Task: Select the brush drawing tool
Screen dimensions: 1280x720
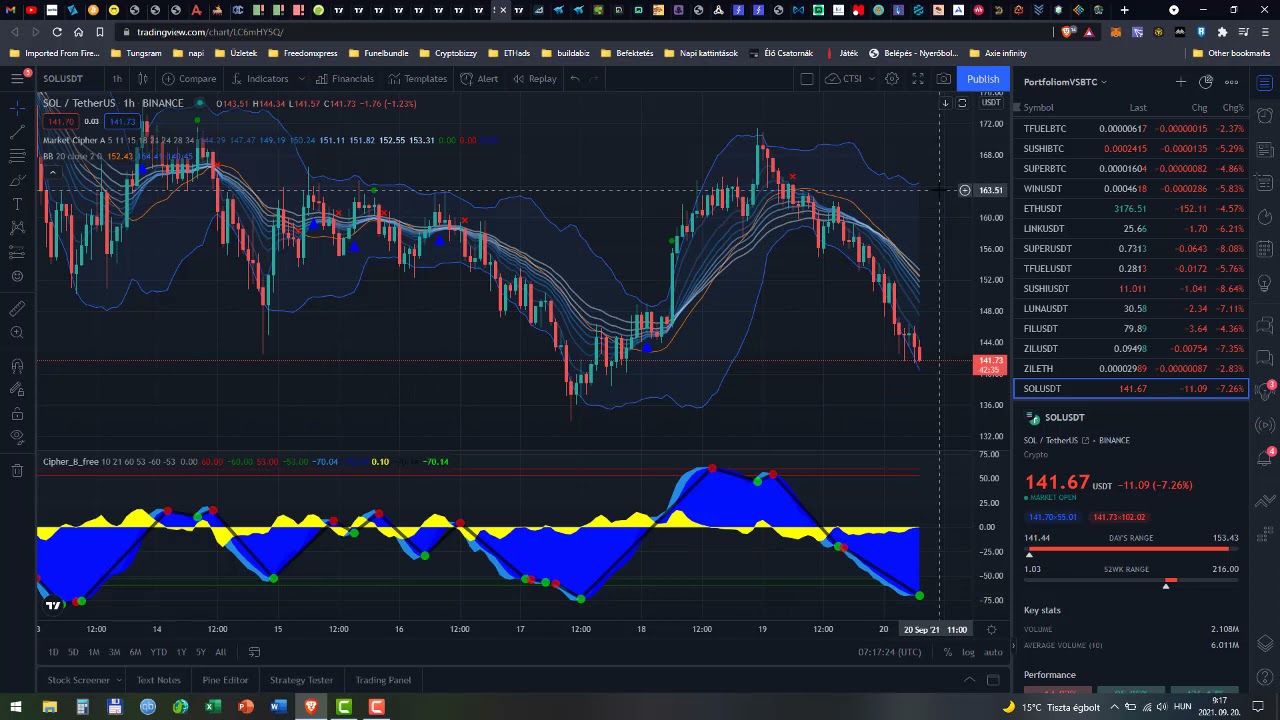Action: (17, 180)
